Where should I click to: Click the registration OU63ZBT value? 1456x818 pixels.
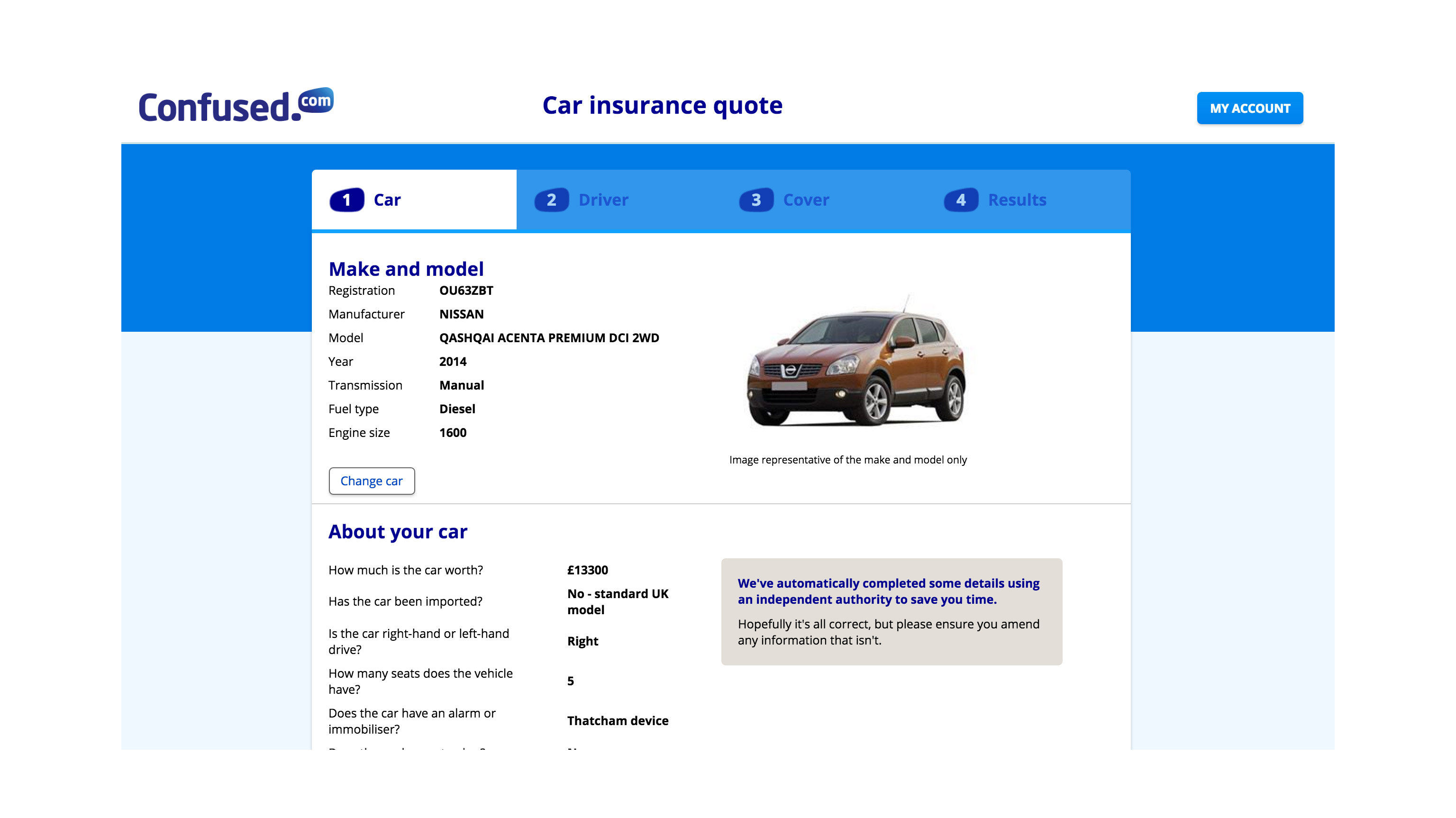click(466, 291)
